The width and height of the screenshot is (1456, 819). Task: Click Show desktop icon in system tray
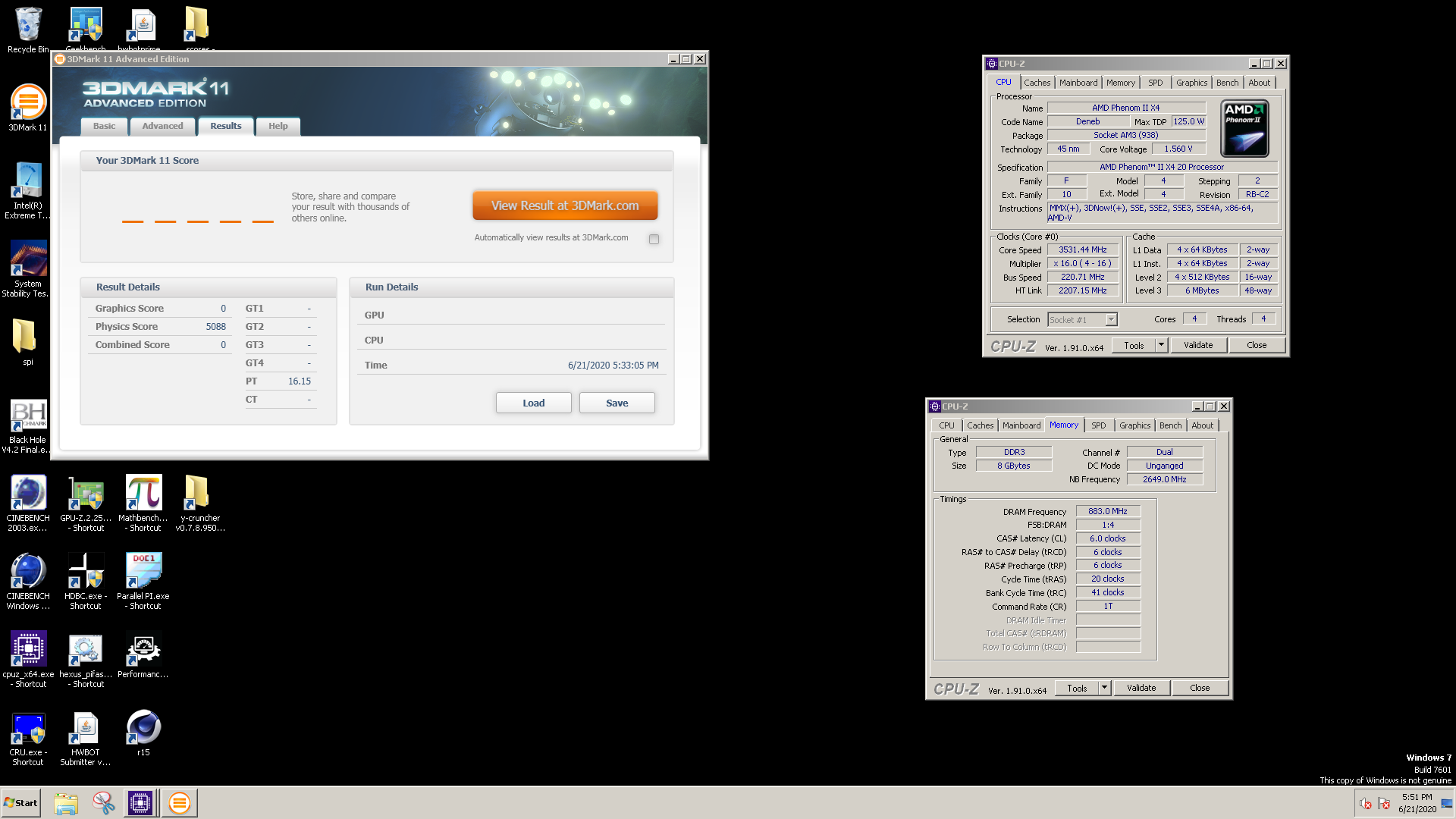click(x=1447, y=803)
